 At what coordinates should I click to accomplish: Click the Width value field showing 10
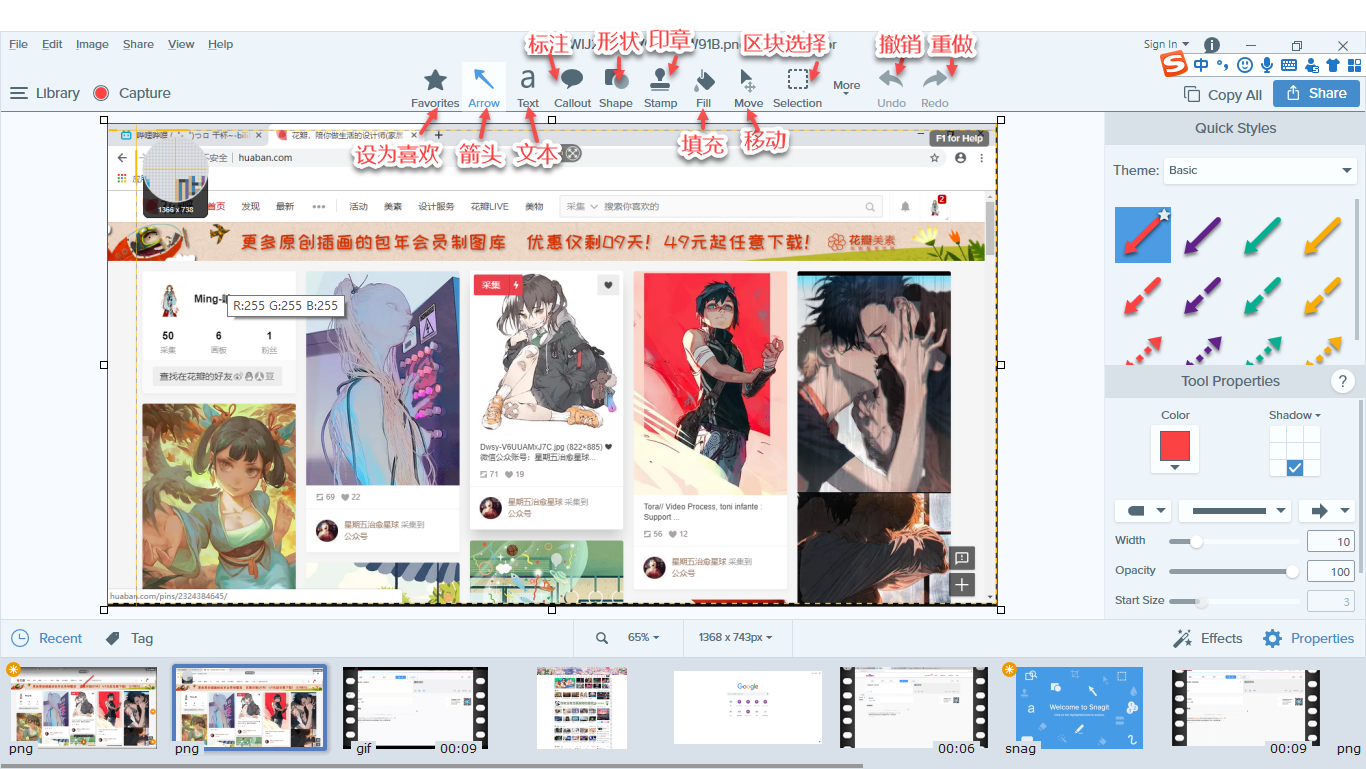(x=1331, y=542)
